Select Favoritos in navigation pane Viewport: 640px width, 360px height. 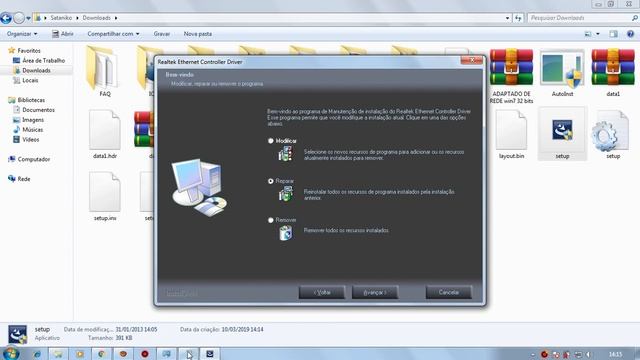point(29,51)
